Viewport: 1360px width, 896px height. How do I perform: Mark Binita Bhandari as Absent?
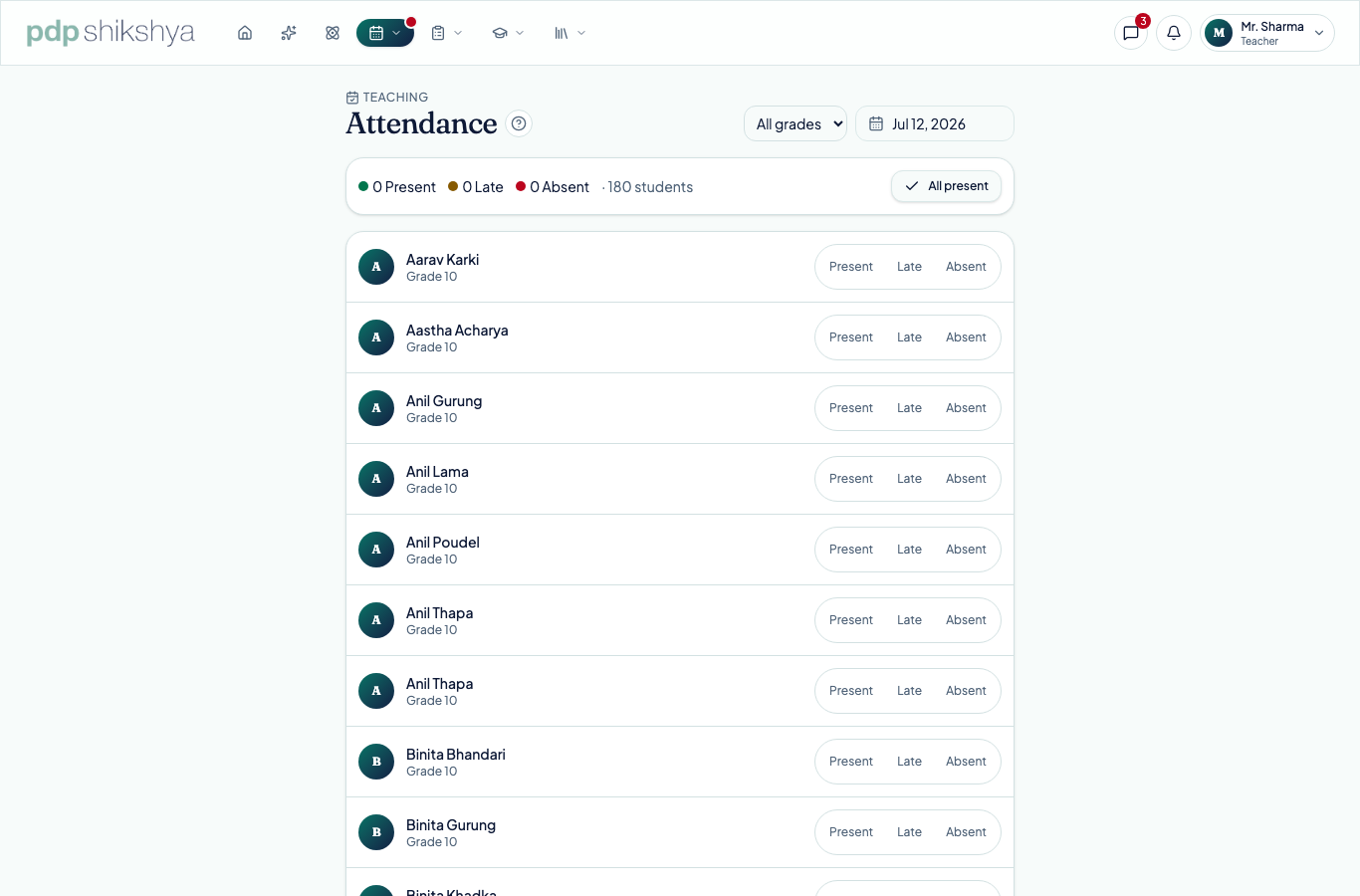pyautogui.click(x=966, y=762)
